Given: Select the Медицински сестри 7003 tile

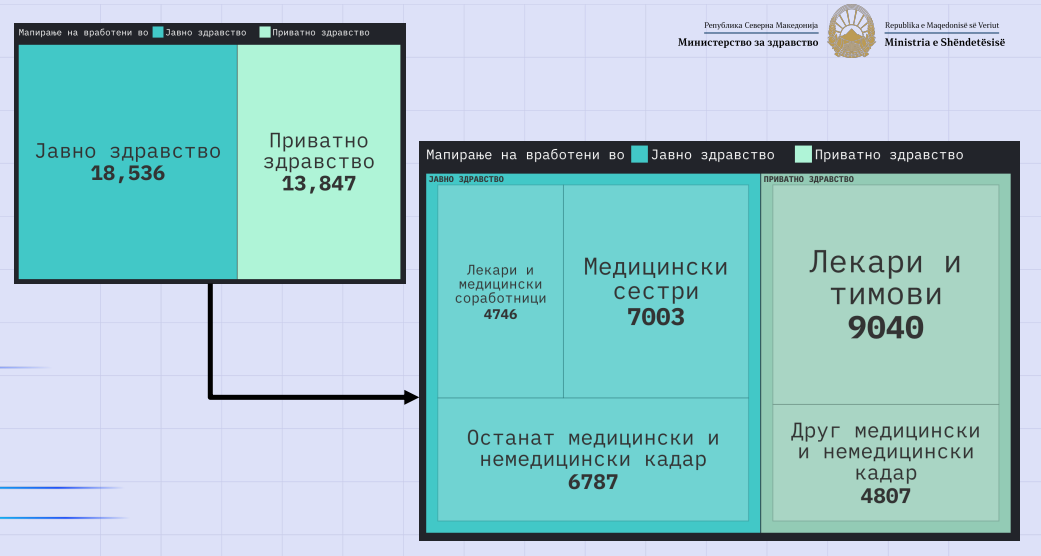Looking at the screenshot, I should 655,291.
